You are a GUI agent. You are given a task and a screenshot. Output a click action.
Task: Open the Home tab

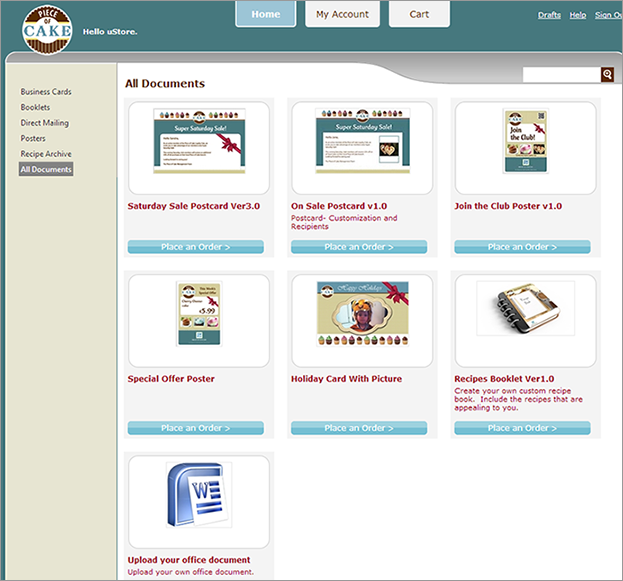(x=266, y=14)
